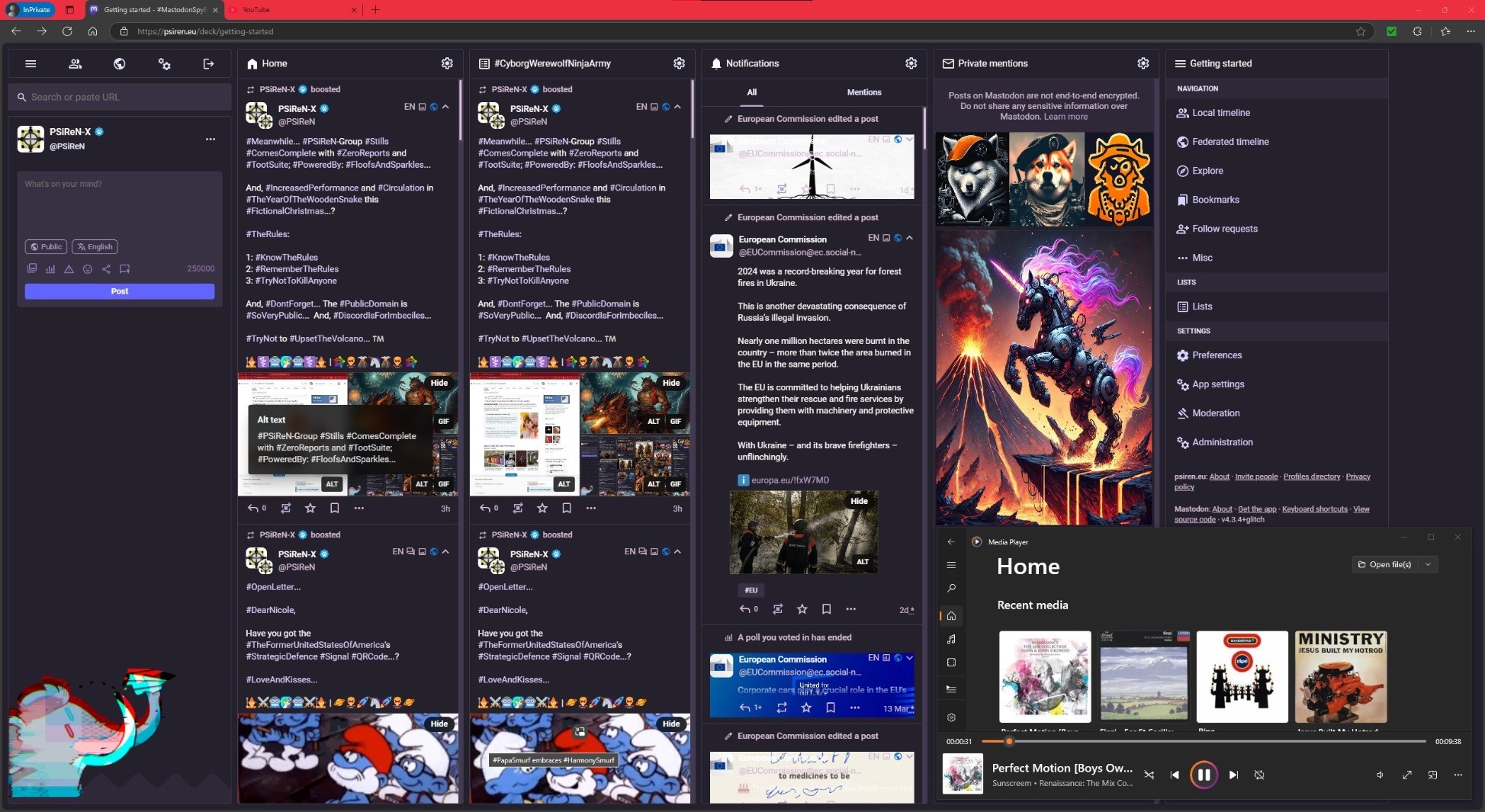The height and width of the screenshot is (812, 1485).
Task: Click the Search or paste URL field
Action: coord(120,97)
